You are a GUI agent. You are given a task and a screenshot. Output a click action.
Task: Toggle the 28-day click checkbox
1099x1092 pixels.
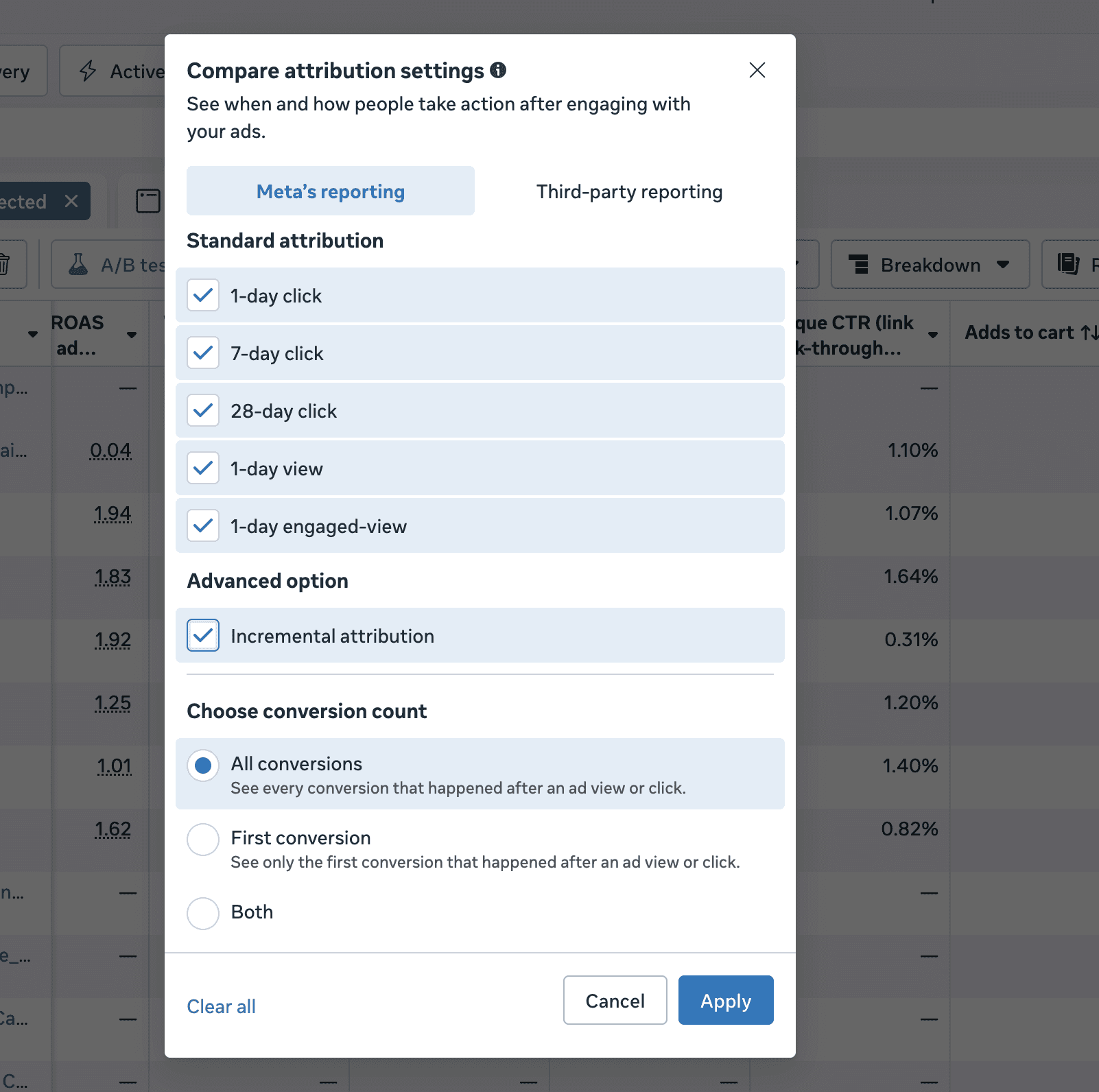(203, 410)
